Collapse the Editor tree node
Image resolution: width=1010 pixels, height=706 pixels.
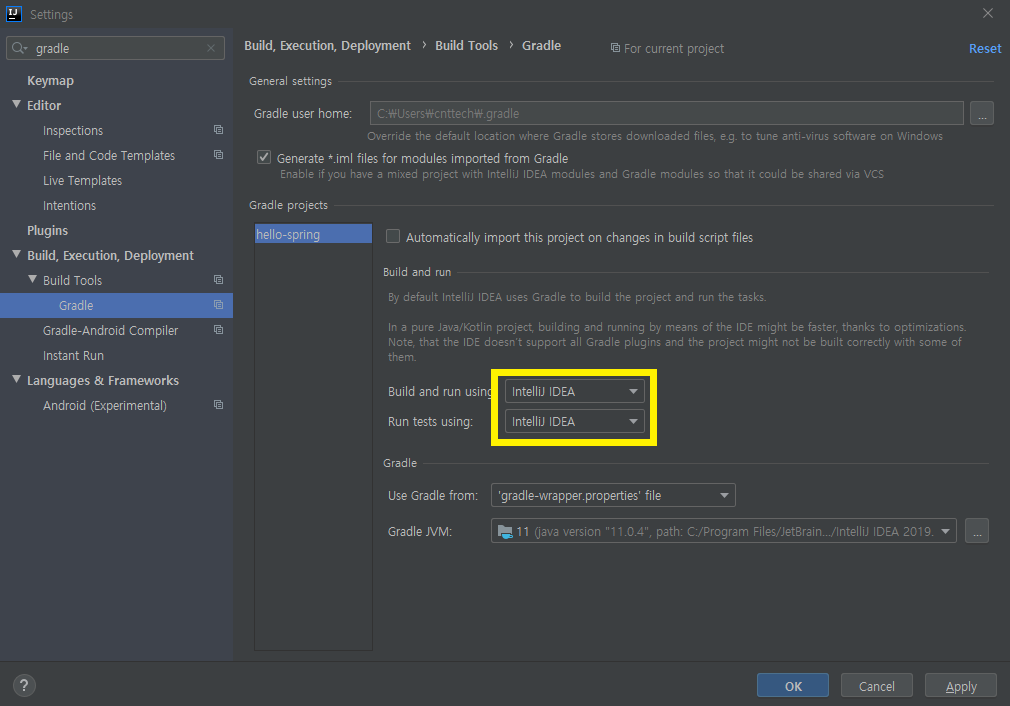coord(17,104)
